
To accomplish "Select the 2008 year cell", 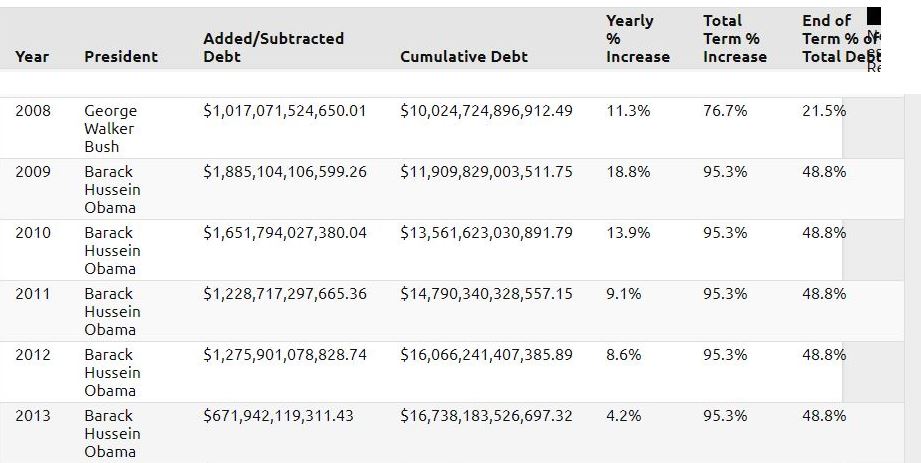I will click(33, 111).
